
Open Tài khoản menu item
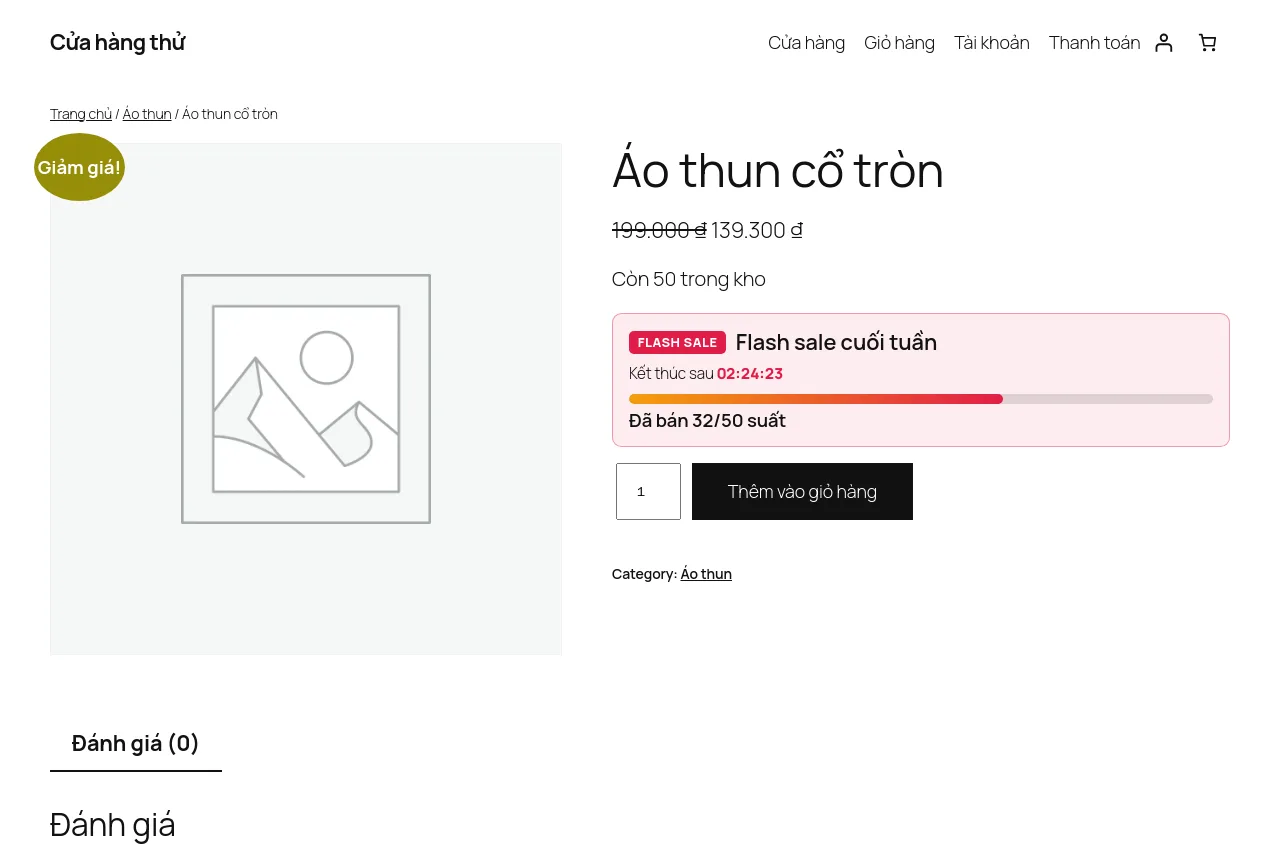click(x=992, y=43)
